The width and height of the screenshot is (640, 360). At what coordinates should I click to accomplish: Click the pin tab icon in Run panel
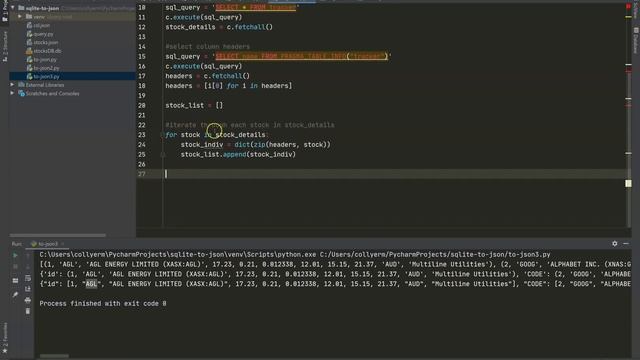16,294
